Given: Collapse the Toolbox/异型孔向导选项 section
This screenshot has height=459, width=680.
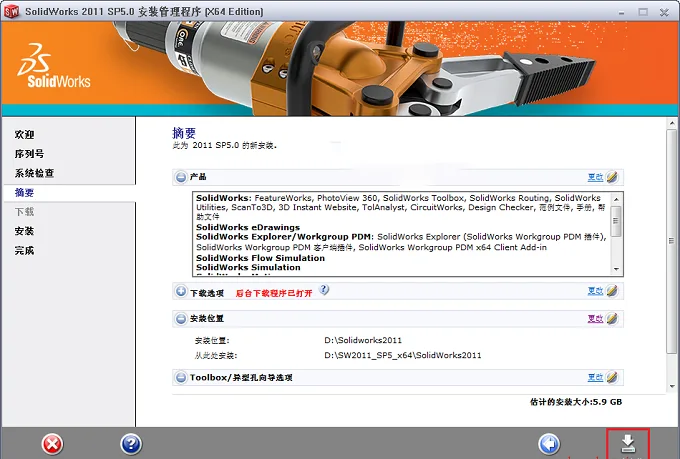Looking at the screenshot, I should (181, 377).
